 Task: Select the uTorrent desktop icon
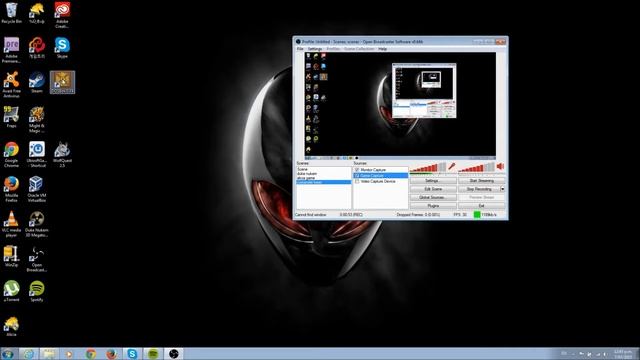coord(11,291)
